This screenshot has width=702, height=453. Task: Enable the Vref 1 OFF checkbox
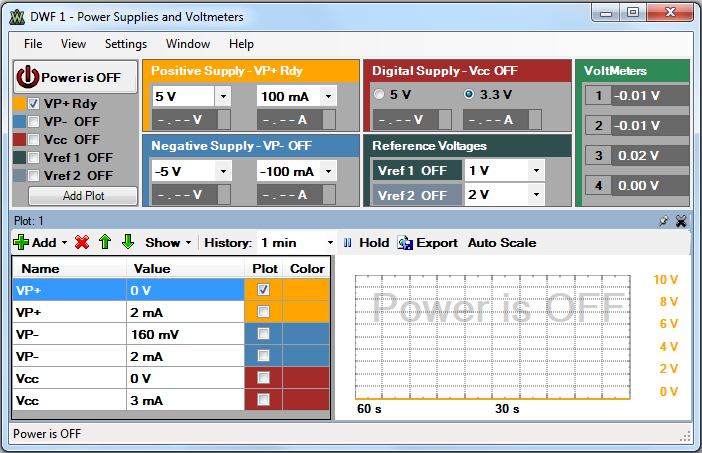[34, 158]
